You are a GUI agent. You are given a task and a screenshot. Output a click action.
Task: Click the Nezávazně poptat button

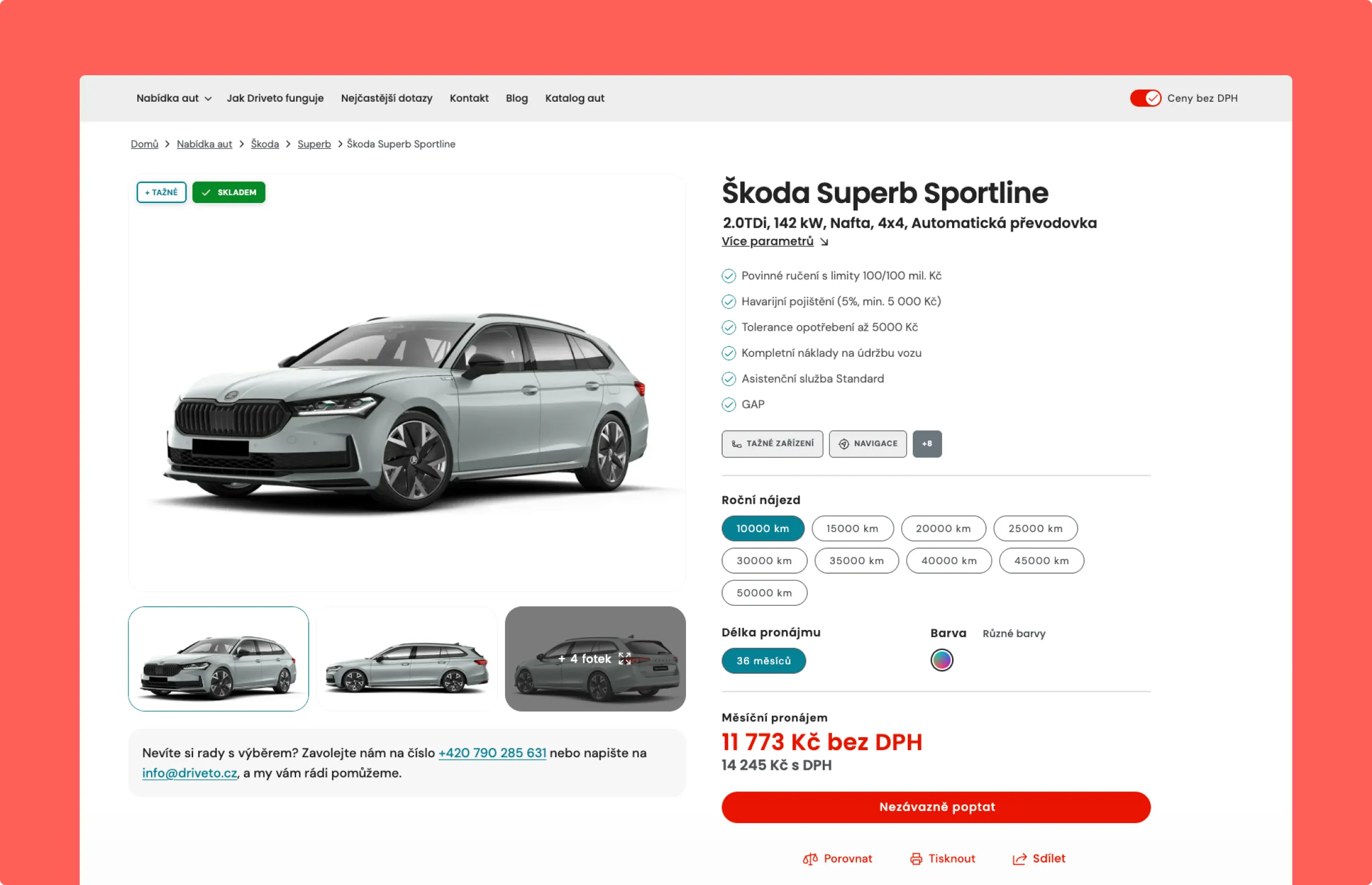pos(936,807)
